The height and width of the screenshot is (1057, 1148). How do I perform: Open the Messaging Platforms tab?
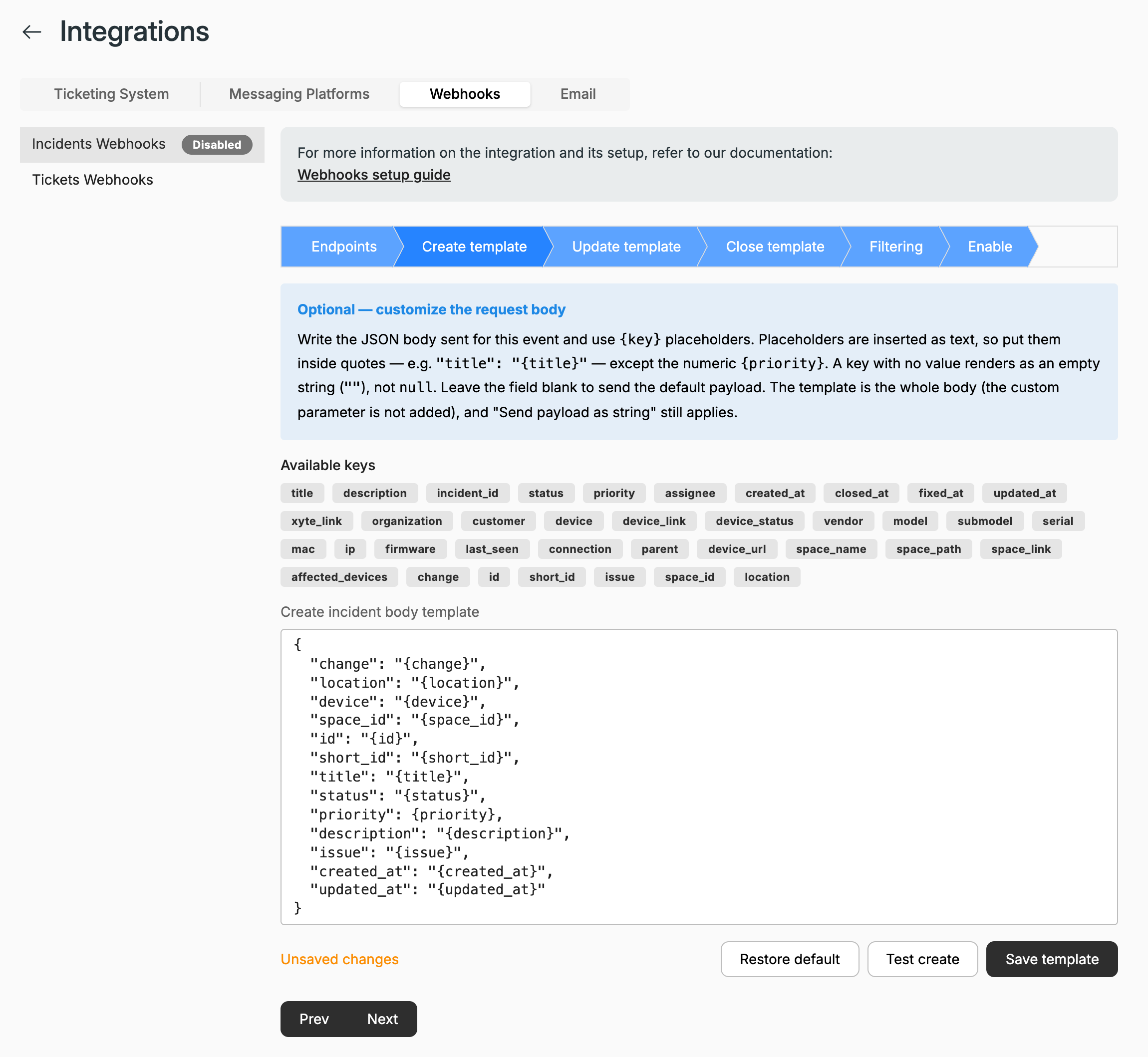click(x=299, y=94)
